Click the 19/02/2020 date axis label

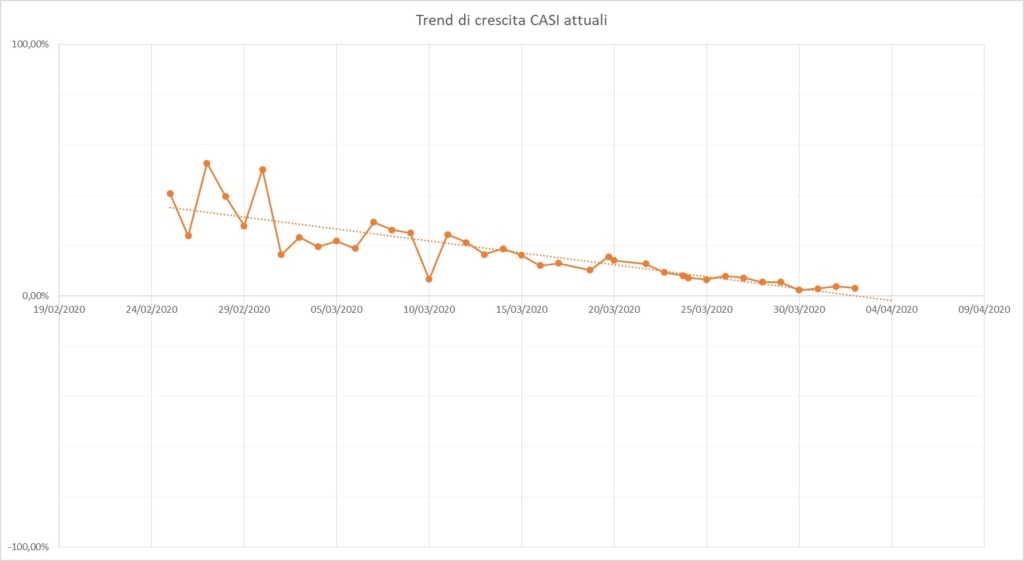59,310
